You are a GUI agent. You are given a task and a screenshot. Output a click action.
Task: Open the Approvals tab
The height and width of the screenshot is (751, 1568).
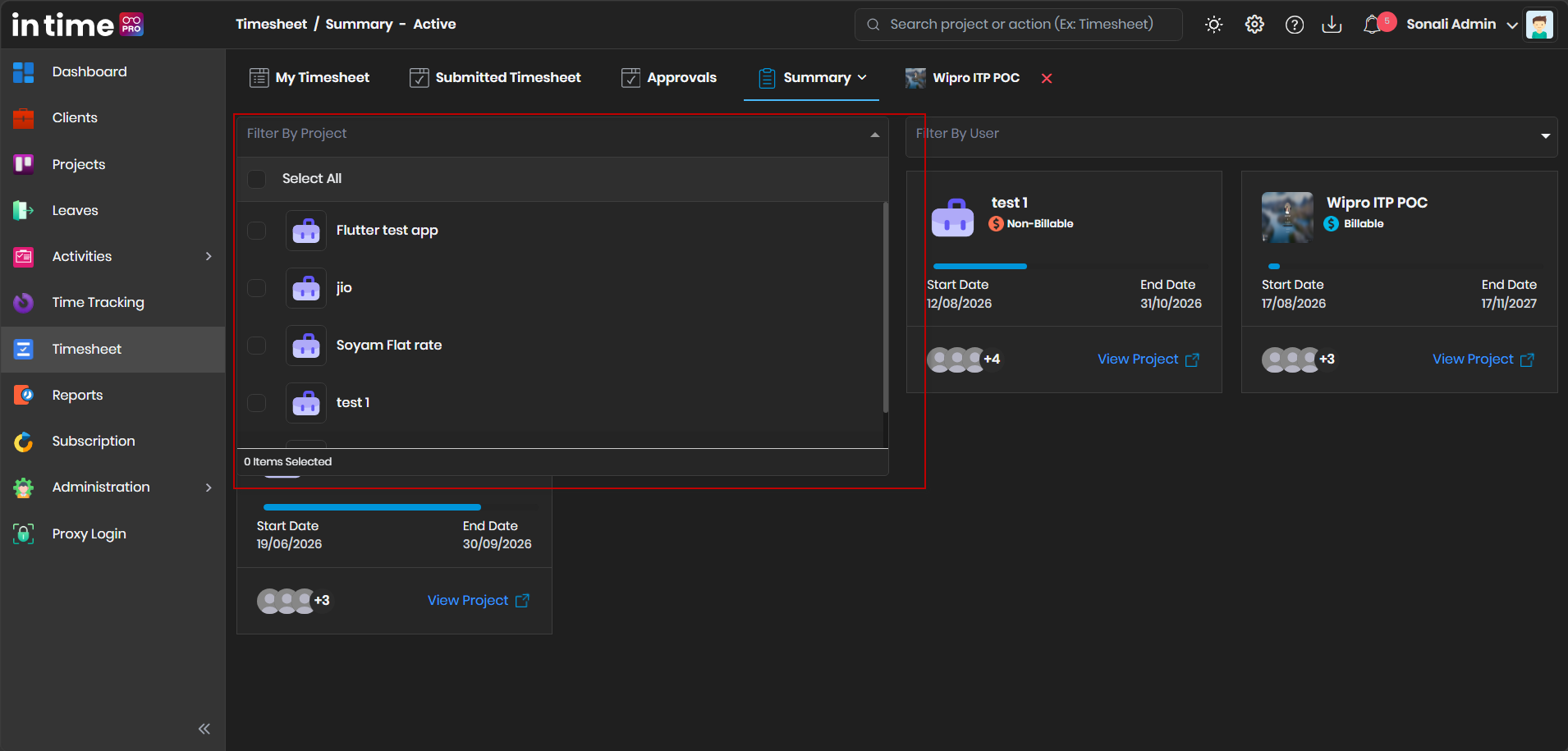pos(669,78)
